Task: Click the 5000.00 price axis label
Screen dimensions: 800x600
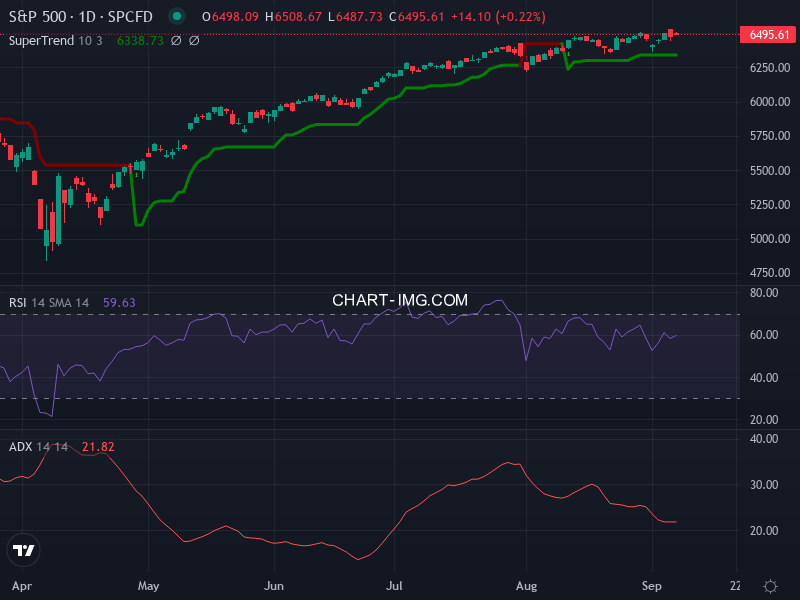Action: tap(770, 239)
